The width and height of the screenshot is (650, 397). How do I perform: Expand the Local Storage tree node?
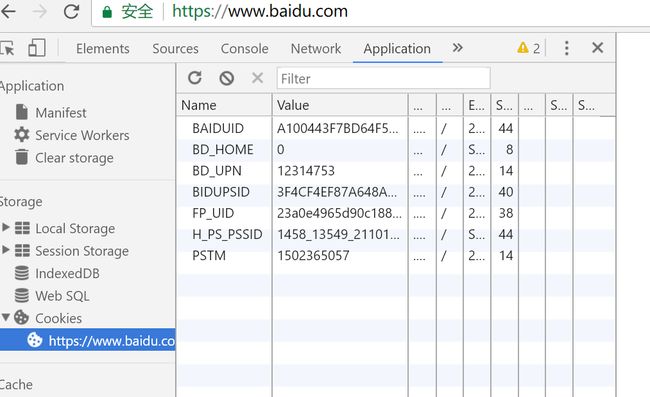6,227
